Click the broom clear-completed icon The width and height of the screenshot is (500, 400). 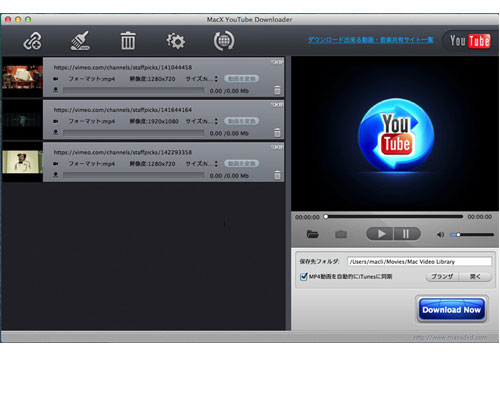(80, 41)
